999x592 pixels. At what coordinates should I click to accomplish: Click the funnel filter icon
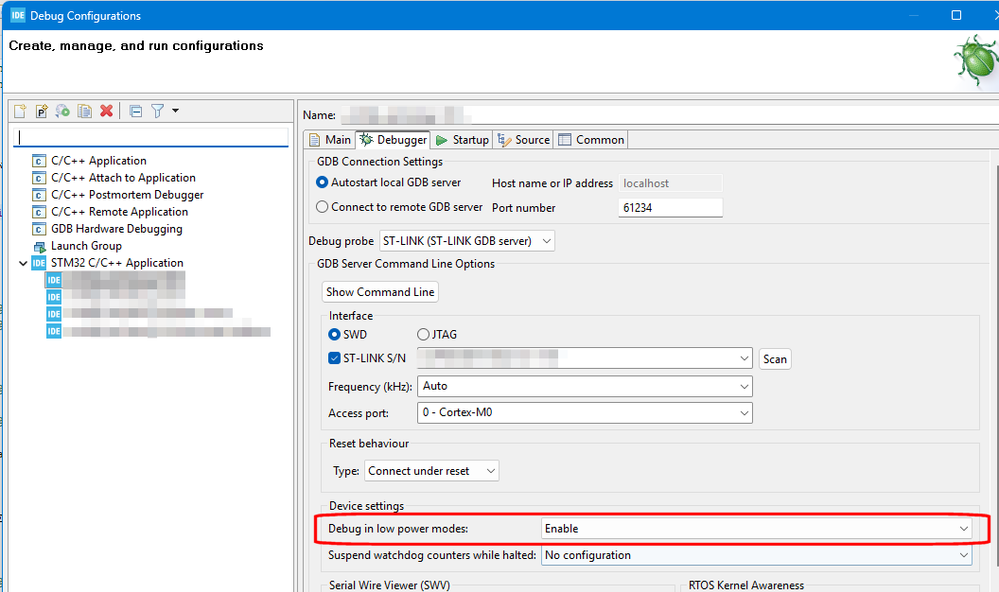157,111
